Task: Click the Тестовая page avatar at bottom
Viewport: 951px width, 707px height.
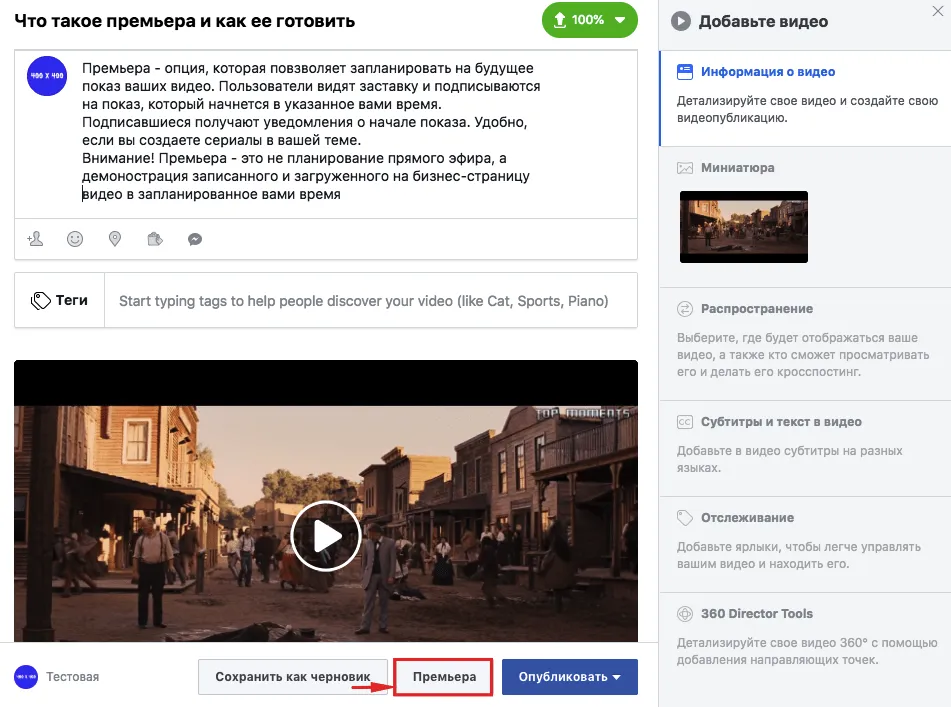Action: click(x=26, y=677)
